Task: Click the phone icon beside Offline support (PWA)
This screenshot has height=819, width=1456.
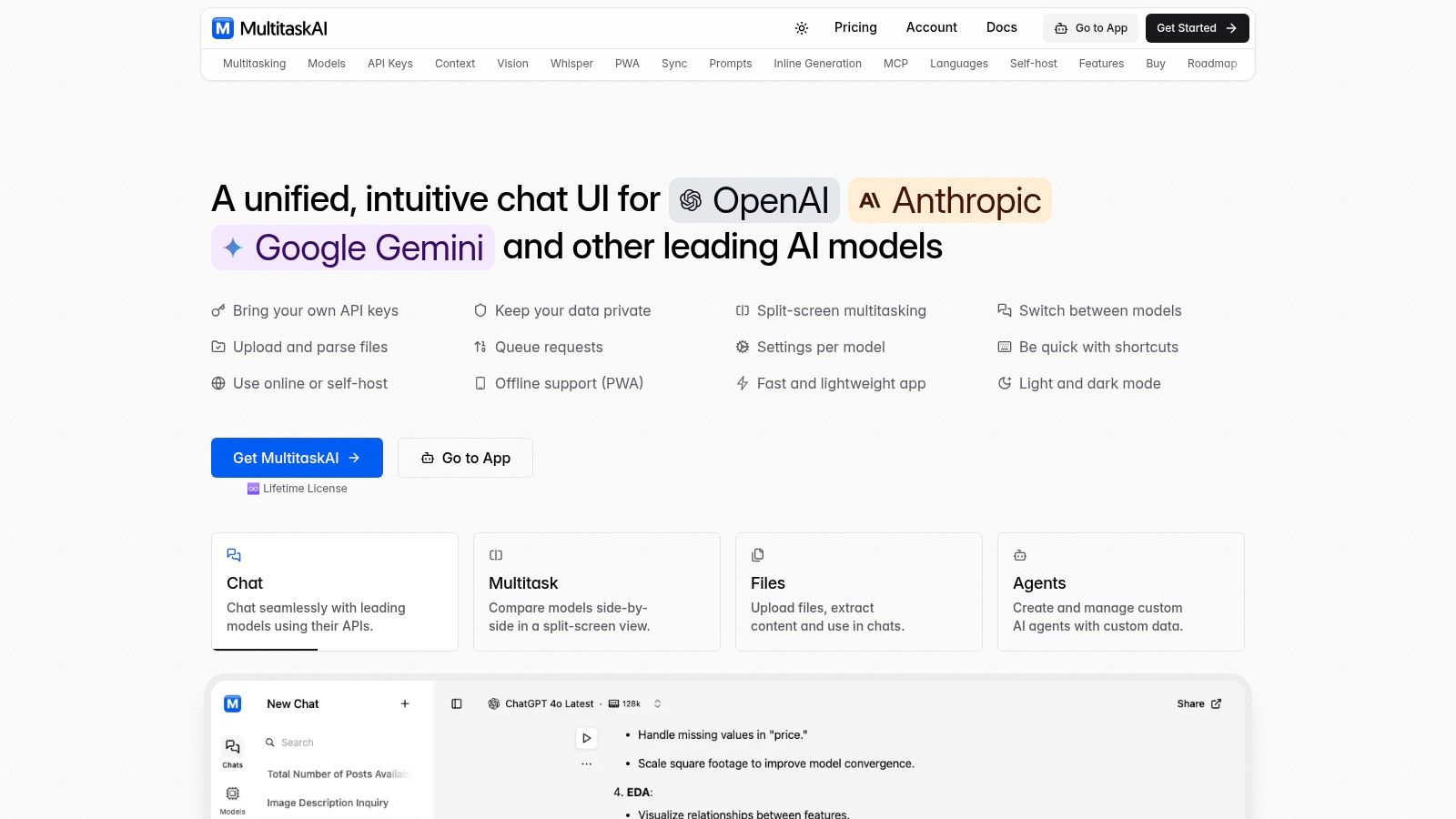Action: click(480, 383)
